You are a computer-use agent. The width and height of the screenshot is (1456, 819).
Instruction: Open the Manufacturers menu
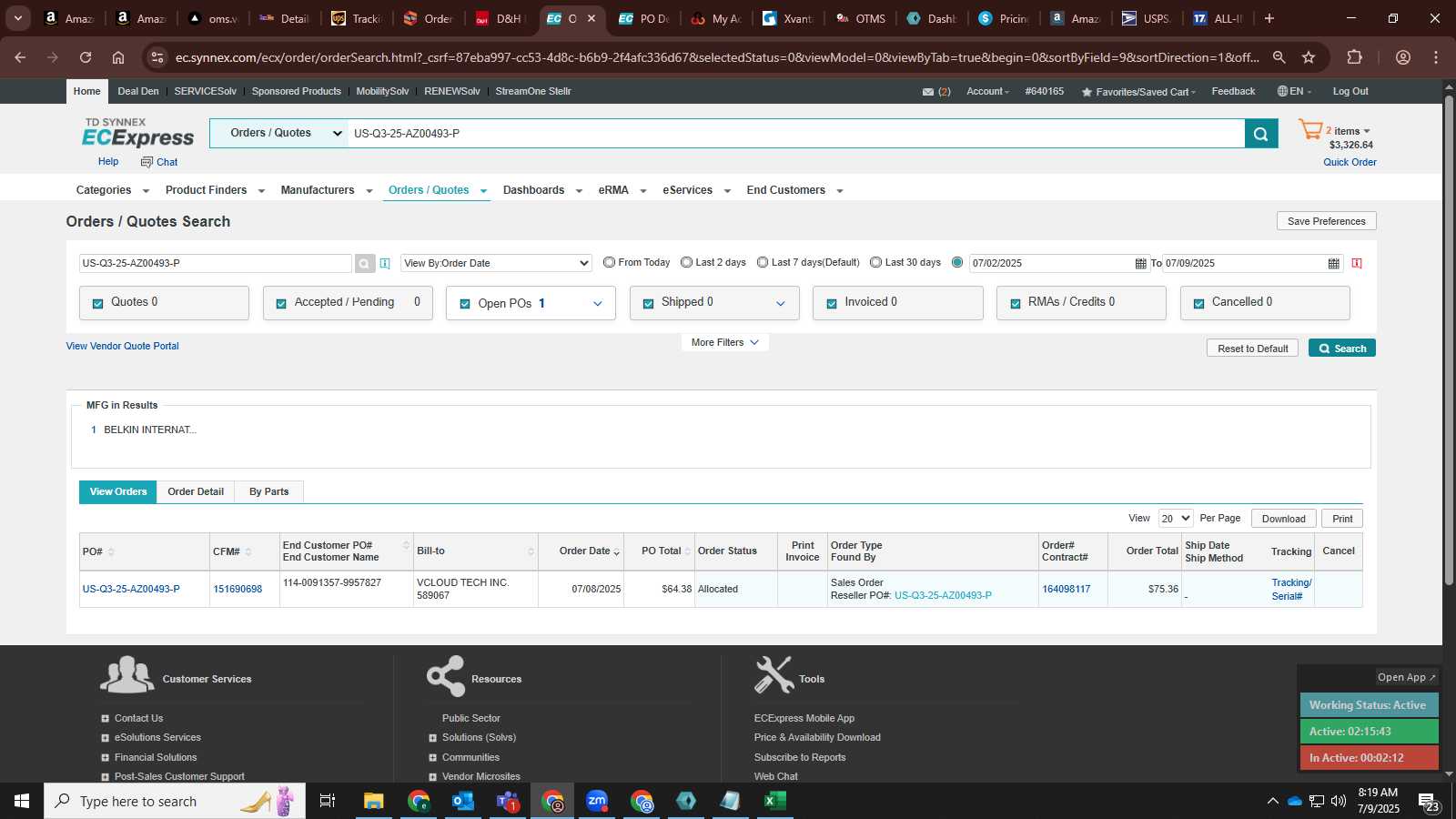[327, 190]
